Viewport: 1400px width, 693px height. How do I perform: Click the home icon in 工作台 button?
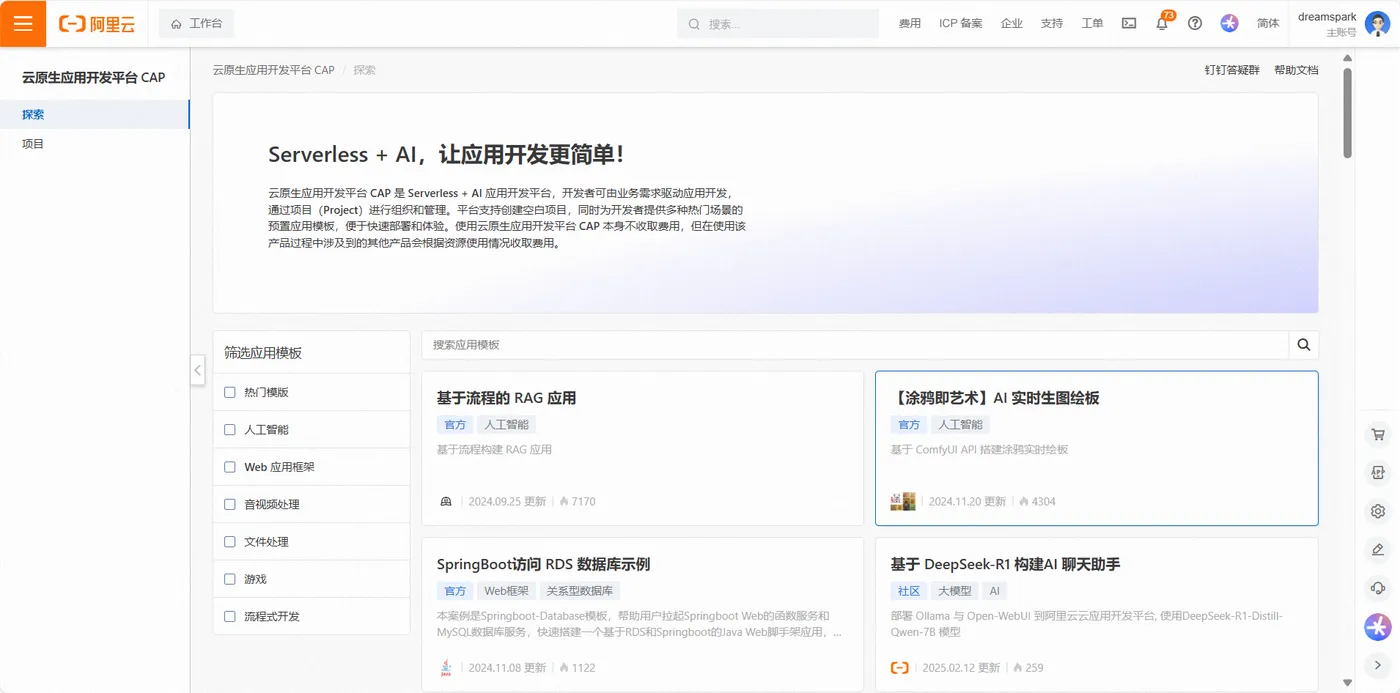tap(177, 23)
